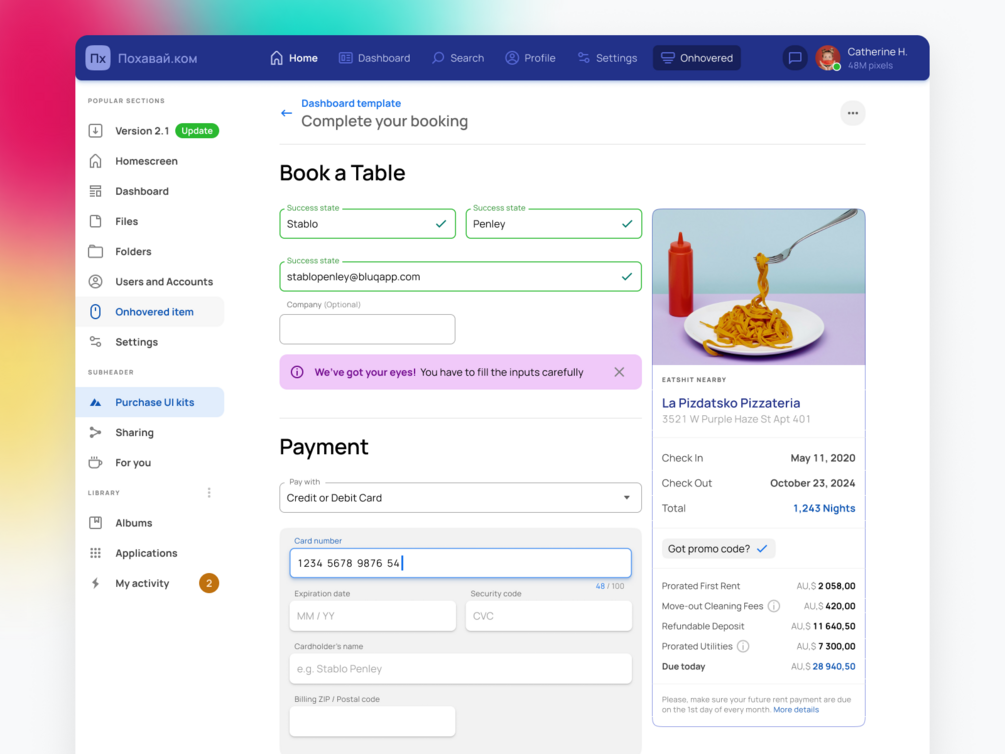Dismiss the pink alert banner
This screenshot has width=1005, height=754.
point(619,372)
